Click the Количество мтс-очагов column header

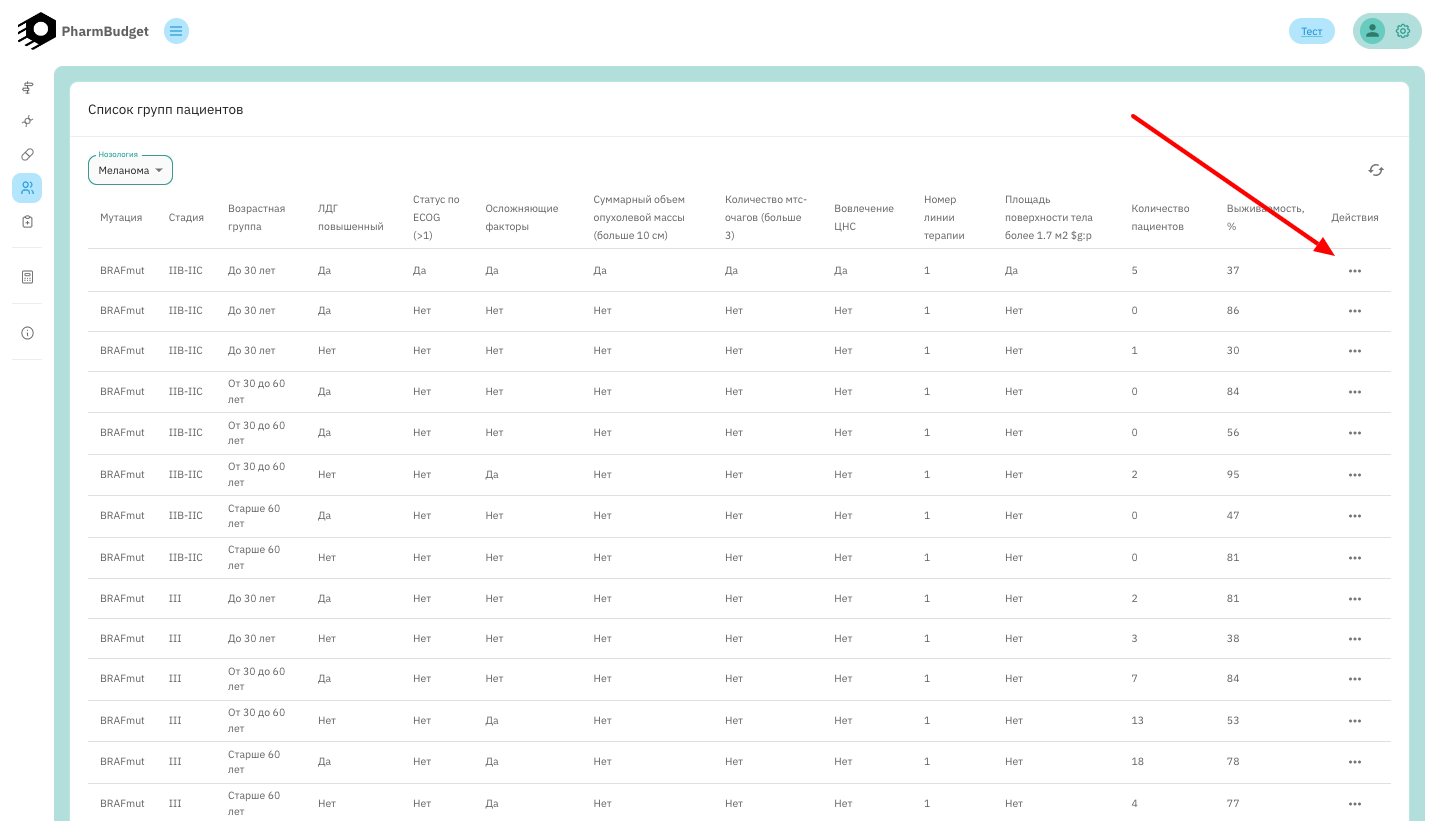765,217
